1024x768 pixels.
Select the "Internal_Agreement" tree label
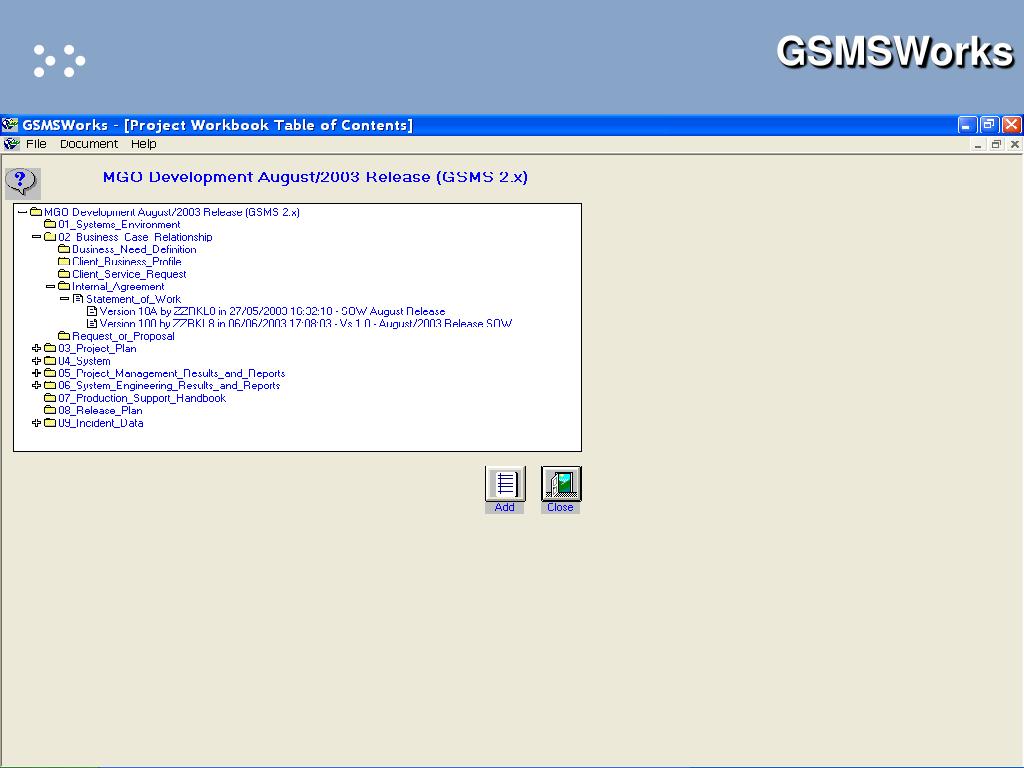click(x=118, y=286)
